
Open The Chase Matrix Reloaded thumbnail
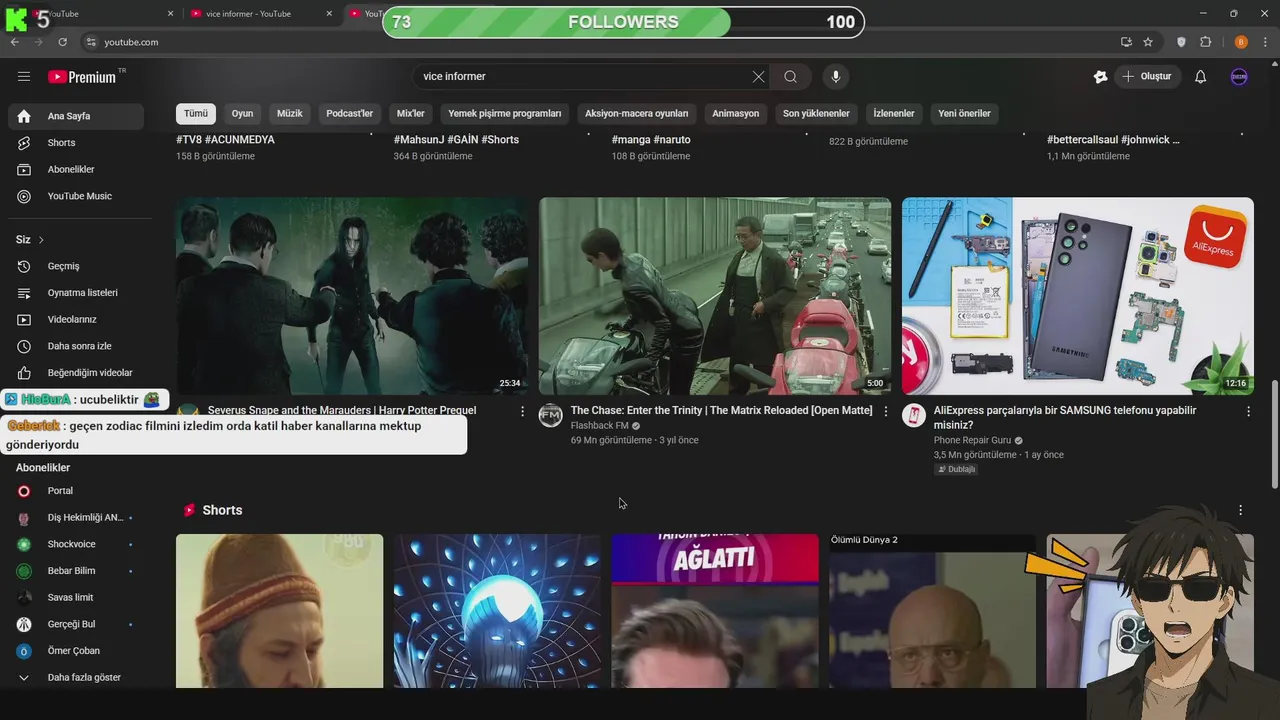pyautogui.click(x=715, y=296)
